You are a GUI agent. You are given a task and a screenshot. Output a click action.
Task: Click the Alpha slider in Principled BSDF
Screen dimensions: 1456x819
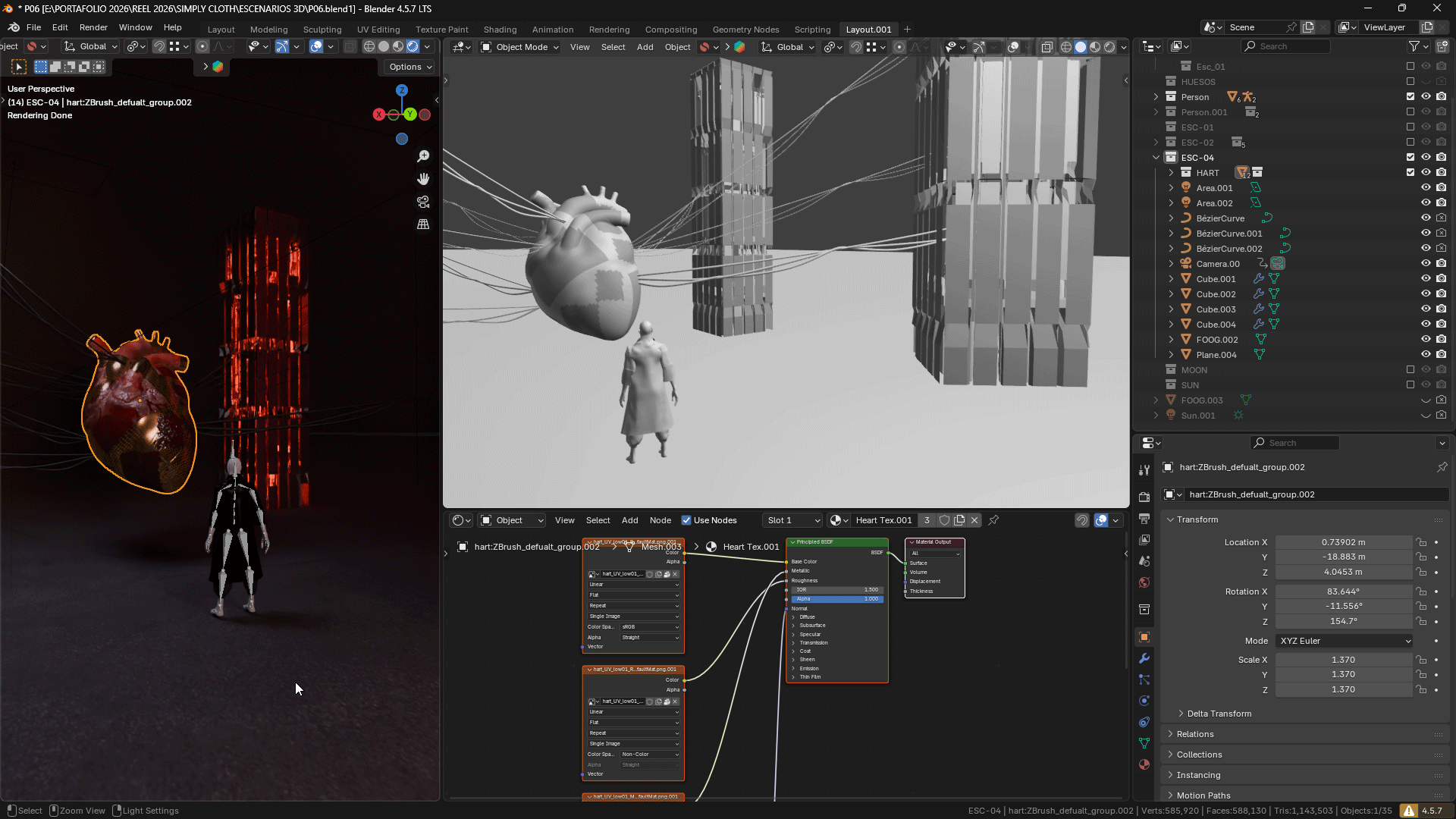pos(837,599)
